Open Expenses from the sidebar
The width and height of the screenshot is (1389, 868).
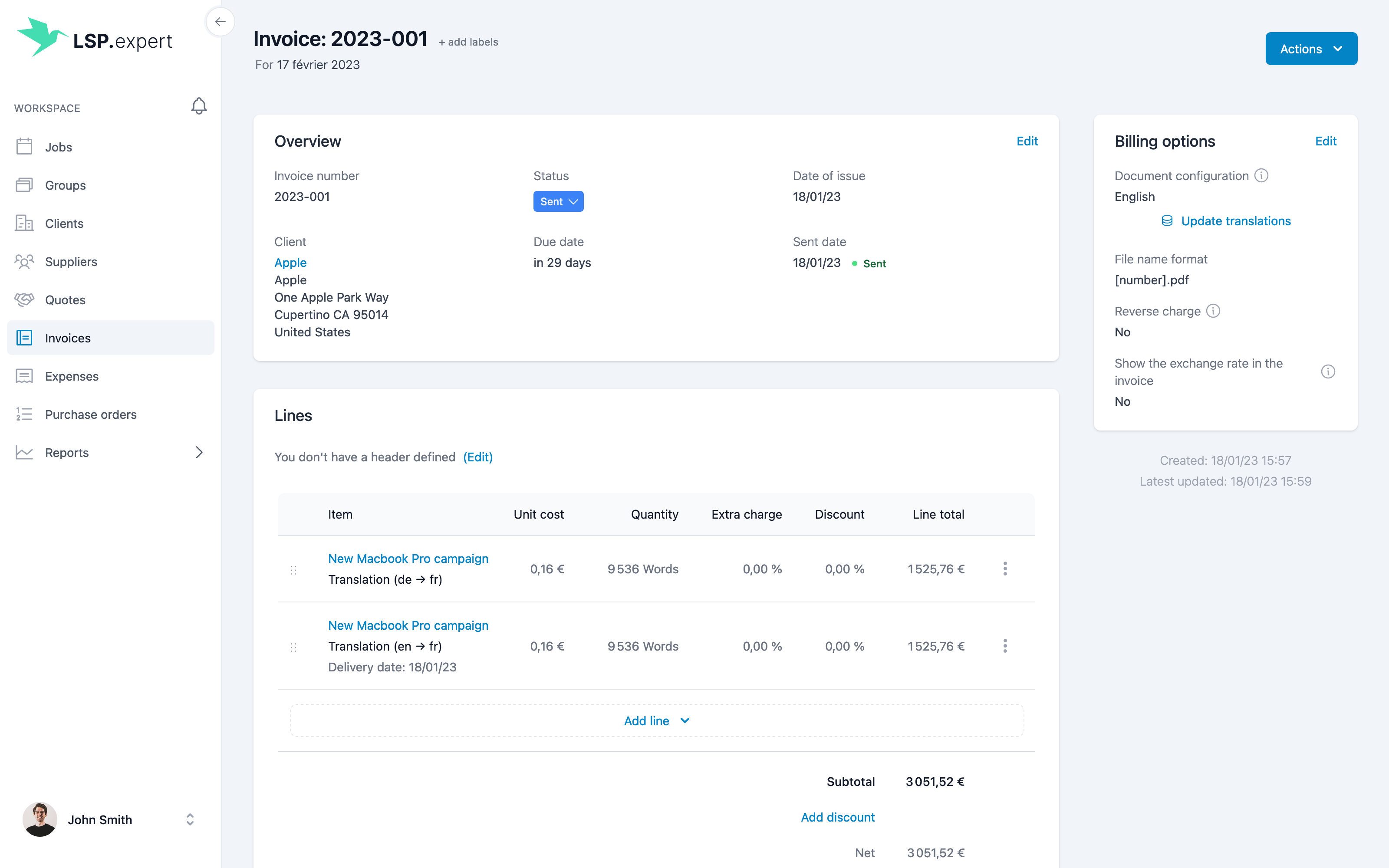point(72,376)
